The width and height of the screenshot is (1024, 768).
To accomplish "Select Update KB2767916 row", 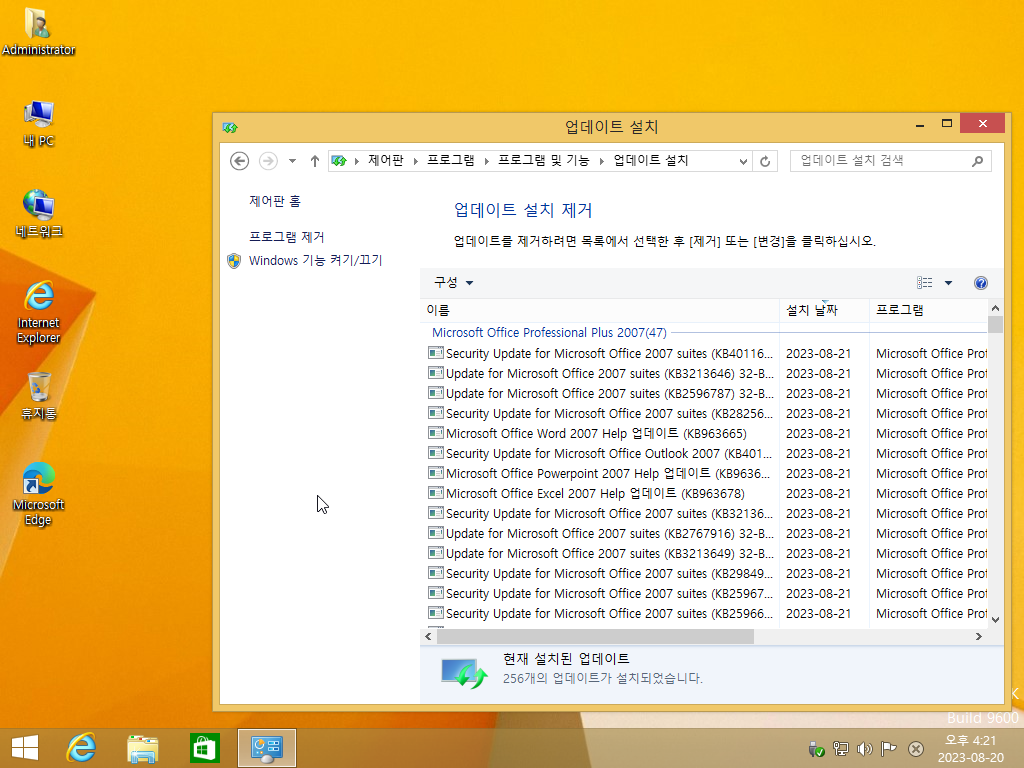I will pos(707,534).
